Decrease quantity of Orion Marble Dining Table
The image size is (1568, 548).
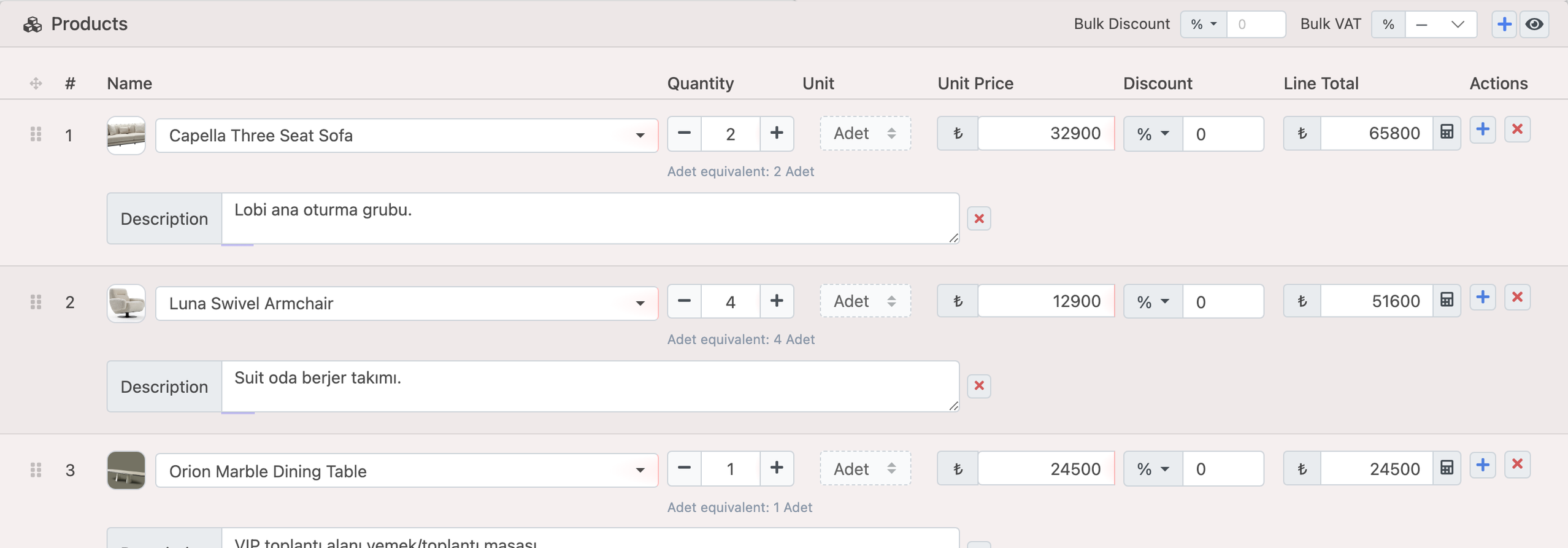point(684,469)
